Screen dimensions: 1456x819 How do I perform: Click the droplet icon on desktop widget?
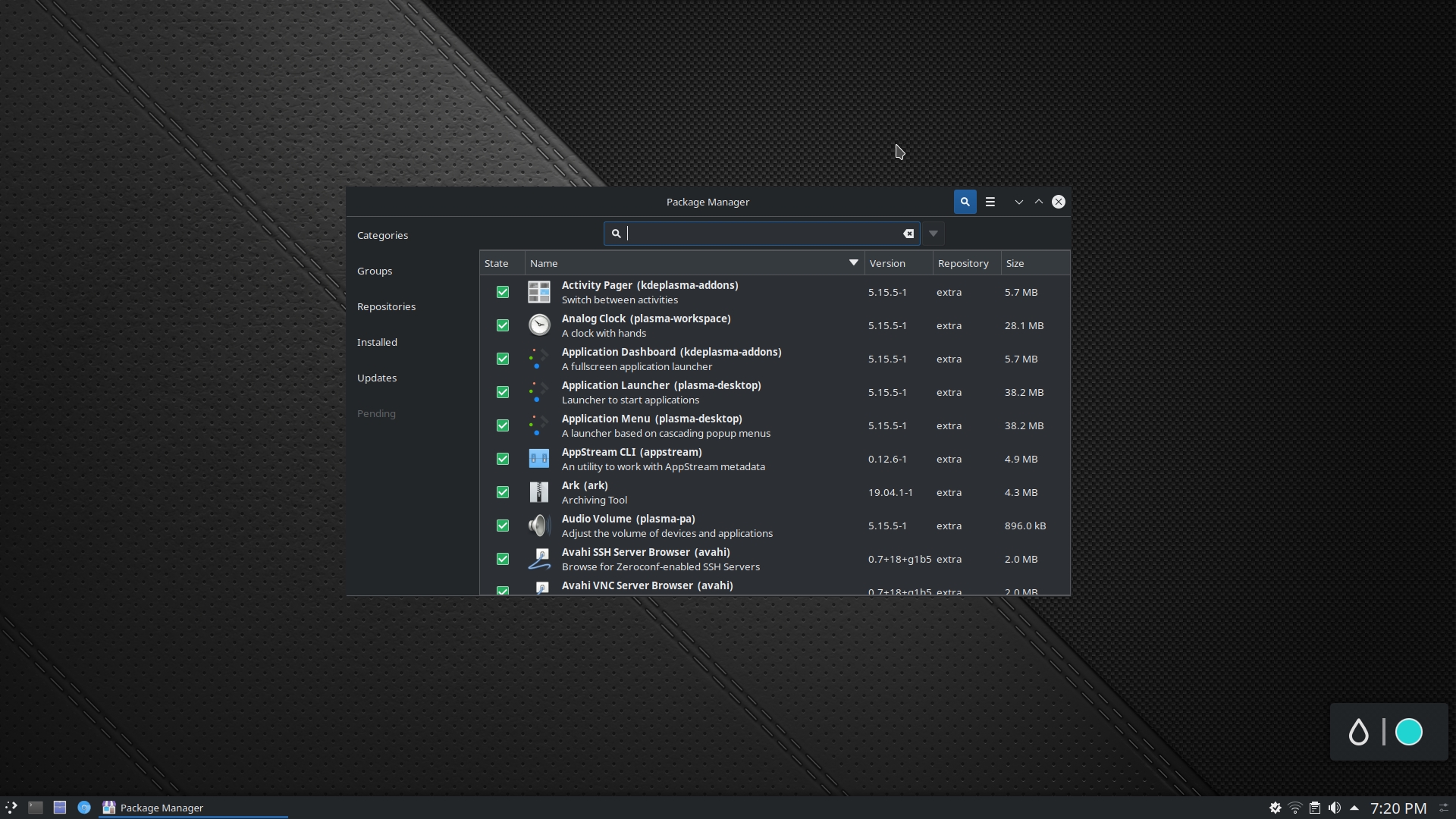(x=1358, y=732)
